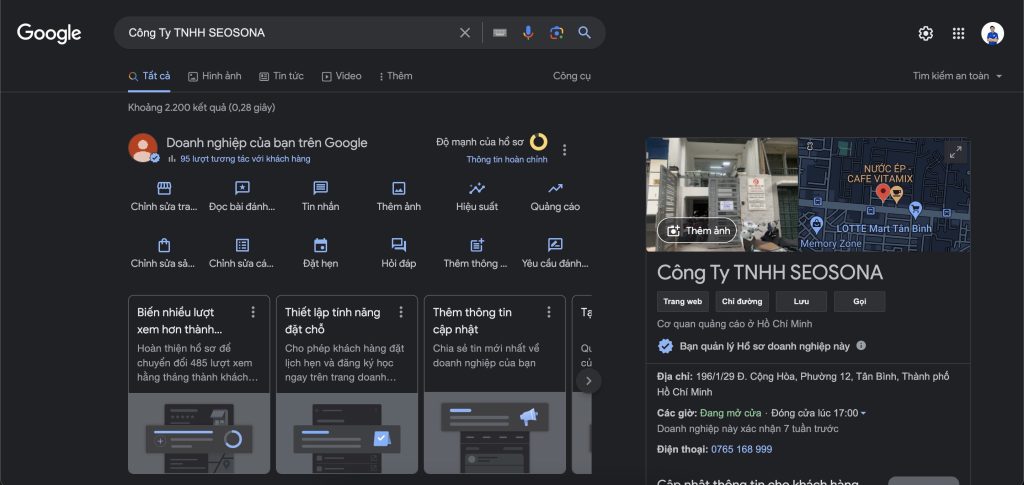The image size is (1024, 485).
Task: Call phone number 0765 168 999
Action: pyautogui.click(x=741, y=449)
